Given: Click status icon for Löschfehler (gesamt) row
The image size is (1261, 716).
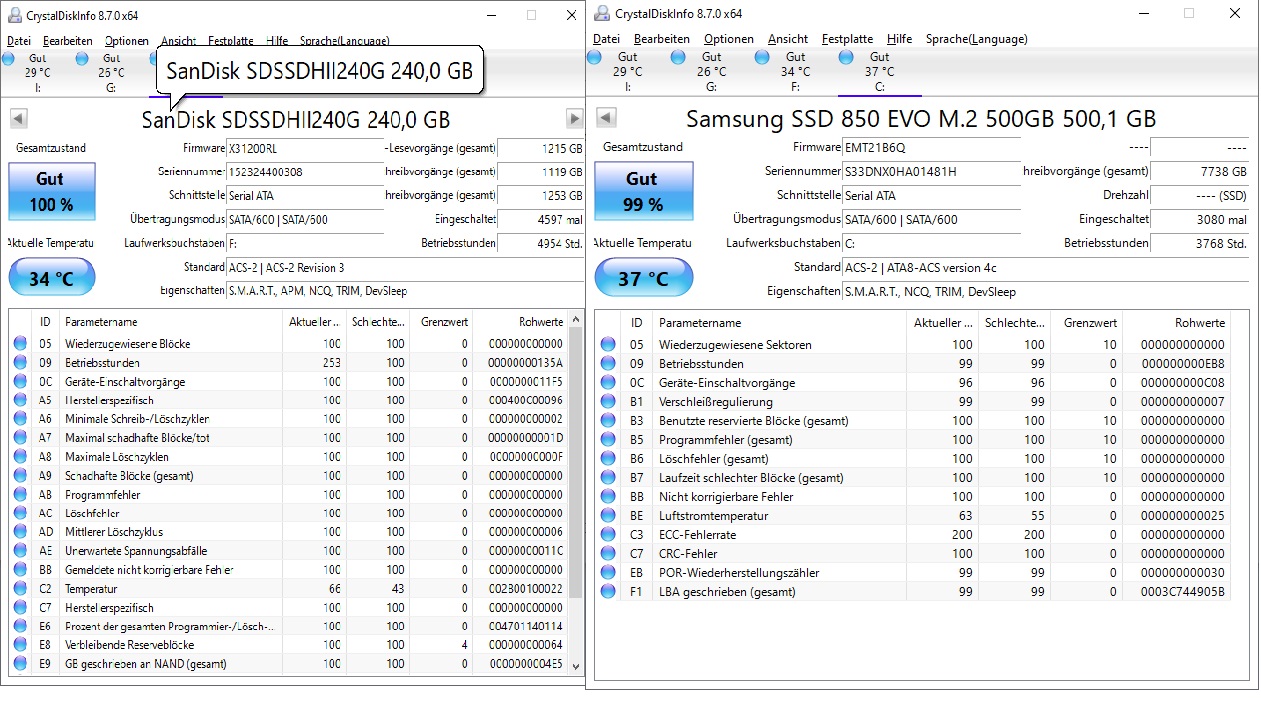Looking at the screenshot, I should coord(608,459).
